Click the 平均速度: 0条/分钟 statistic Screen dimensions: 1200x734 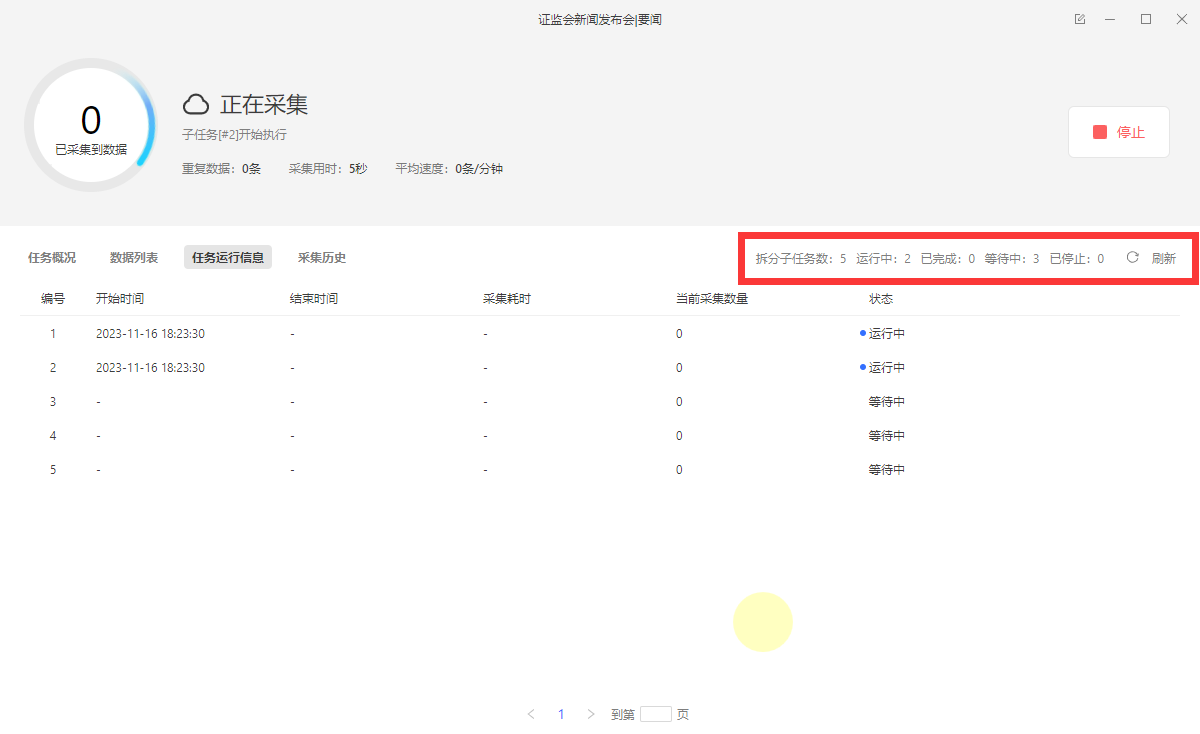(449, 169)
